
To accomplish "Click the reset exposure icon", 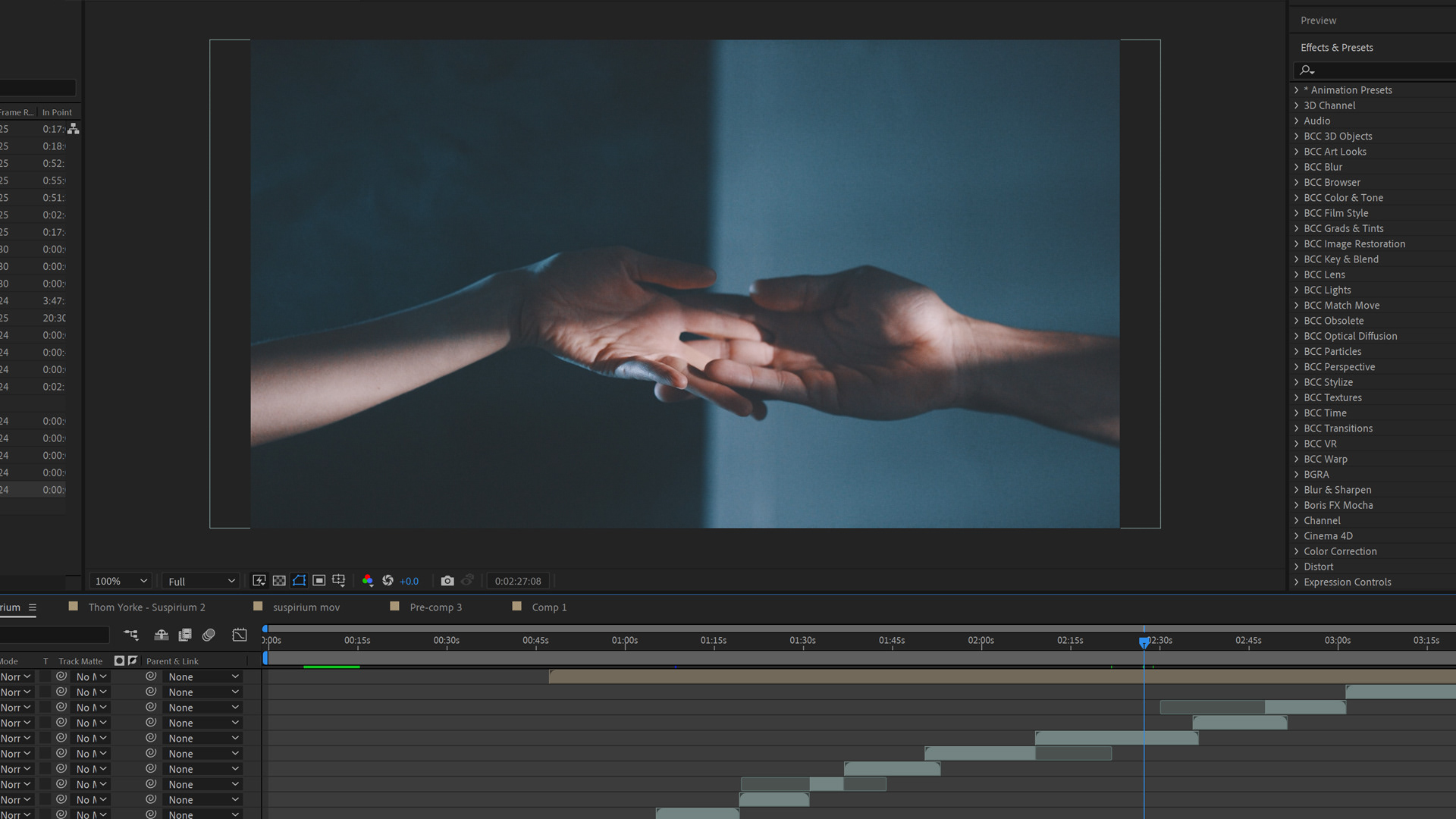I will point(388,581).
